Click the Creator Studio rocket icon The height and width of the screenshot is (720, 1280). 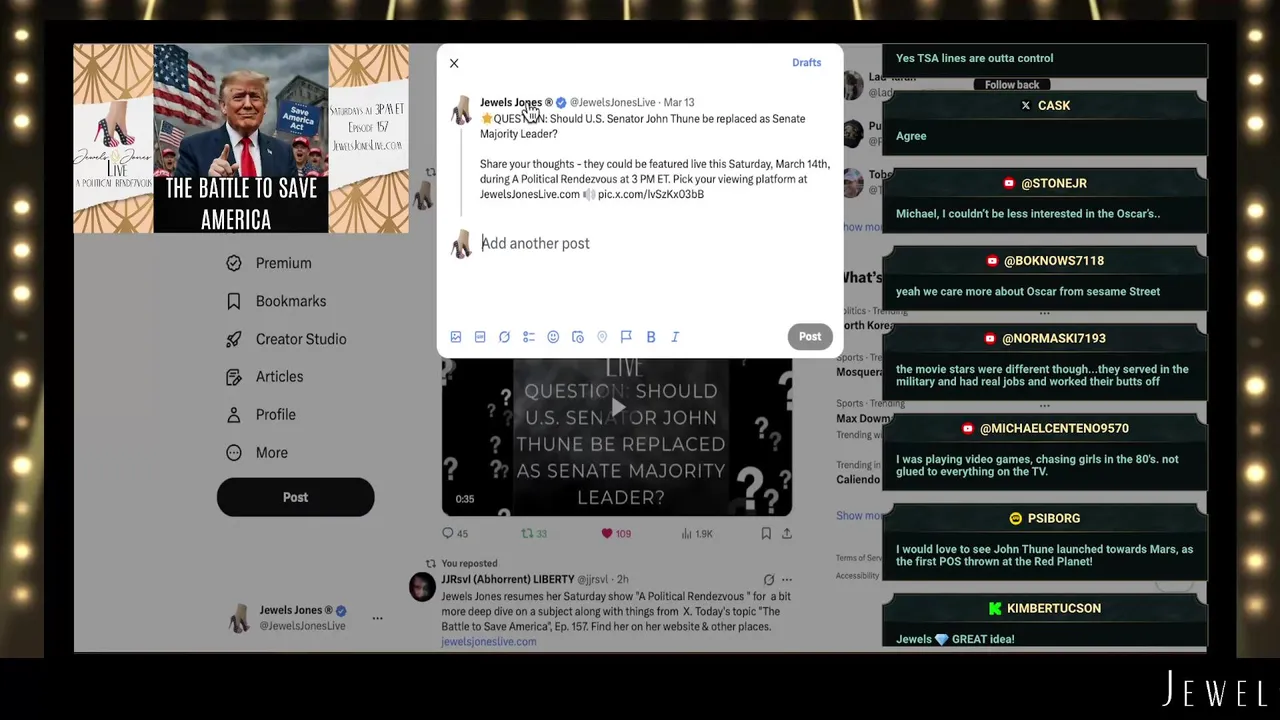[234, 339]
